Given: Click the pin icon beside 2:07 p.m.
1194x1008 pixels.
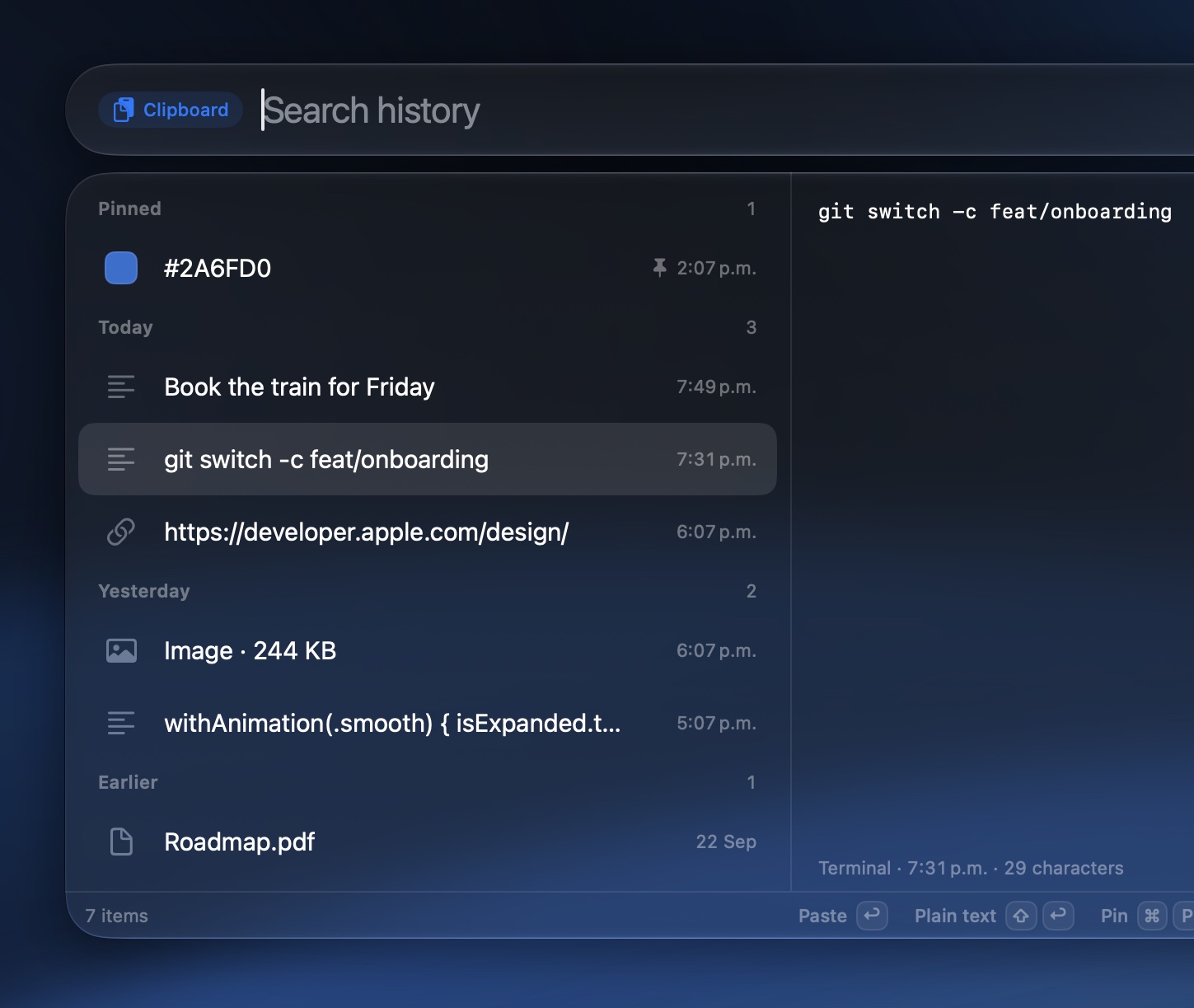Looking at the screenshot, I should pyautogui.click(x=659, y=268).
